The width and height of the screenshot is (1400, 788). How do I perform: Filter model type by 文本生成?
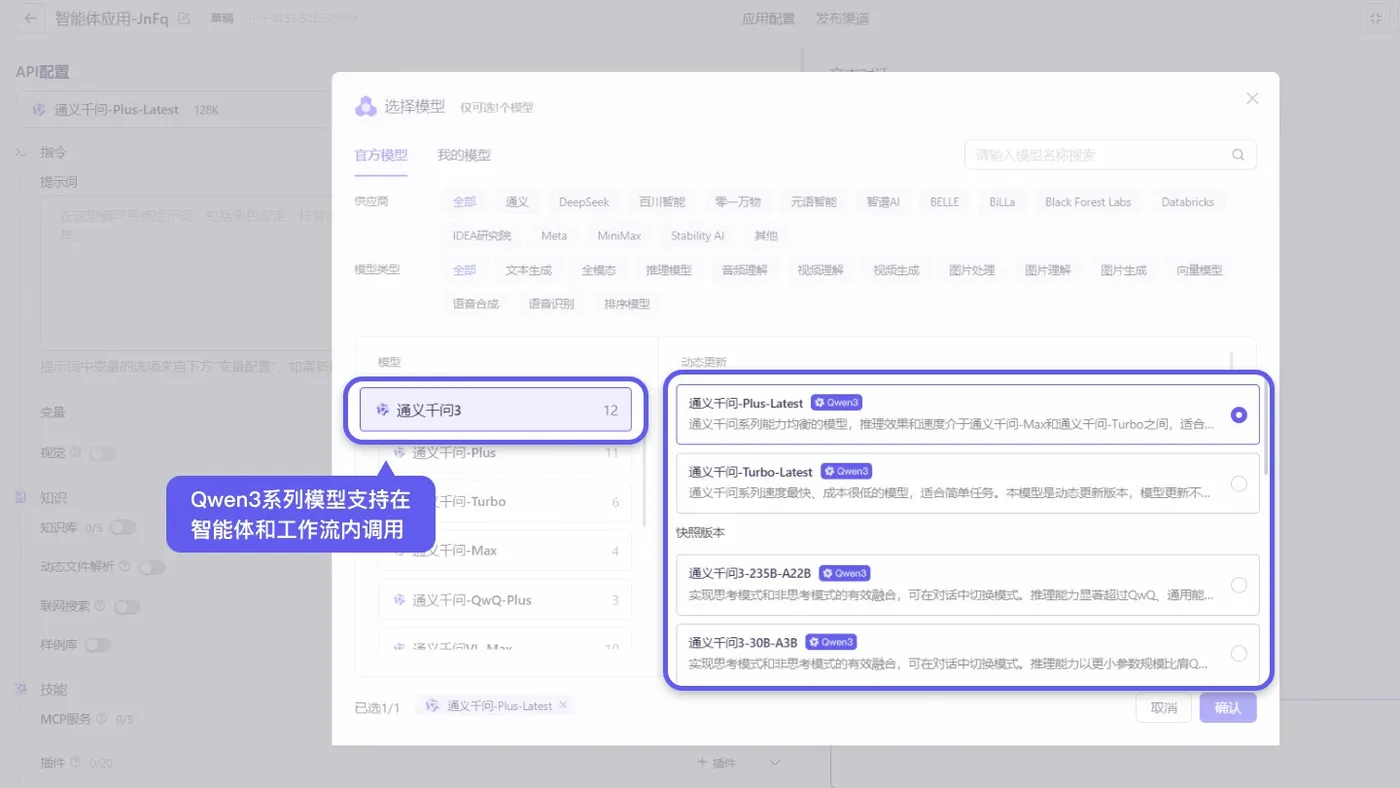(528, 270)
